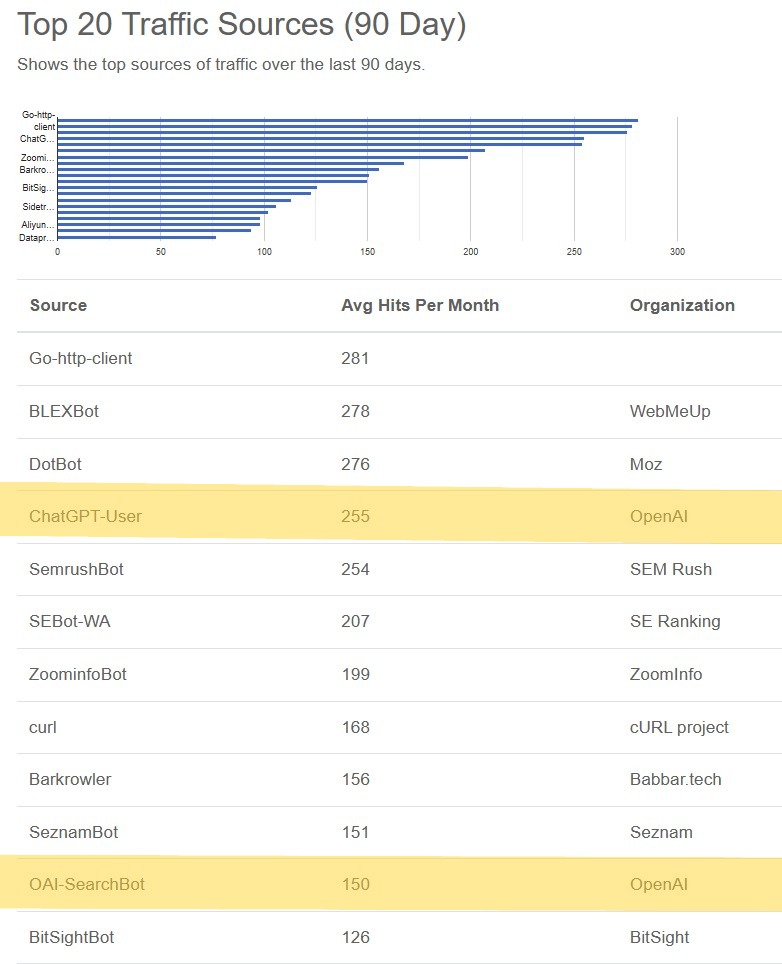Click highlighted ChatGPT-User source row

click(86, 517)
